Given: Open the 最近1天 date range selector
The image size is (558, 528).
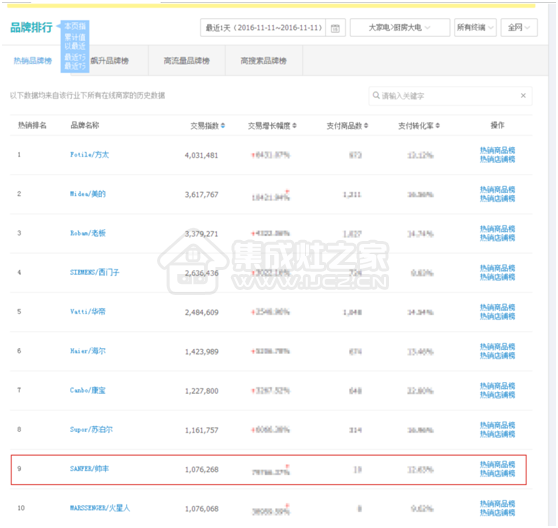Looking at the screenshot, I should 263,27.
